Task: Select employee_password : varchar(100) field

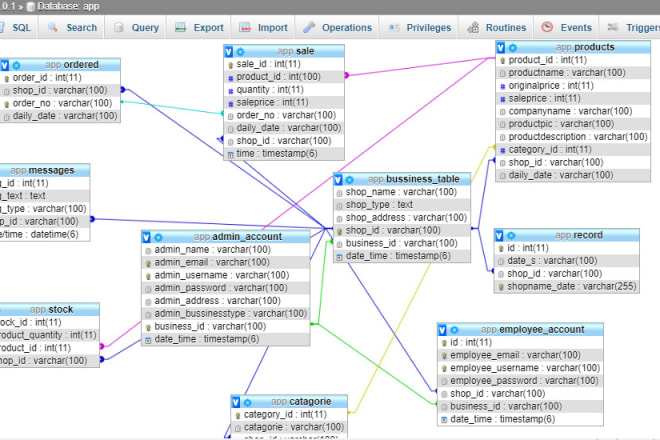Action: (521, 381)
